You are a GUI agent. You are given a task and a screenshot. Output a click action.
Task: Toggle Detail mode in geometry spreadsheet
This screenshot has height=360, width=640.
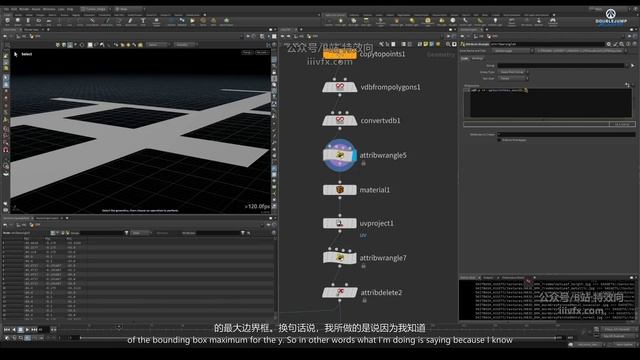coord(67,233)
